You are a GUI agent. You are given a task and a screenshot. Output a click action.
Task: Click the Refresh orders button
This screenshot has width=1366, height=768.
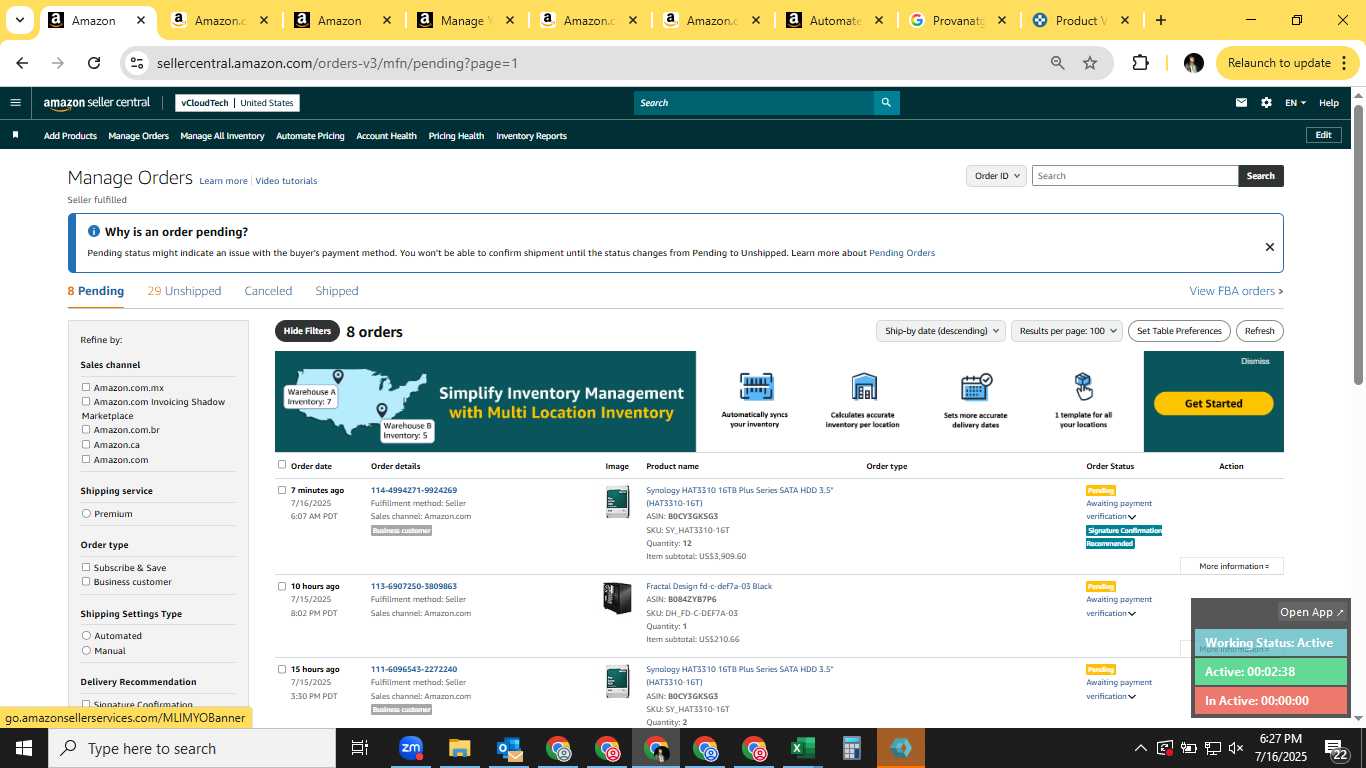tap(1259, 331)
